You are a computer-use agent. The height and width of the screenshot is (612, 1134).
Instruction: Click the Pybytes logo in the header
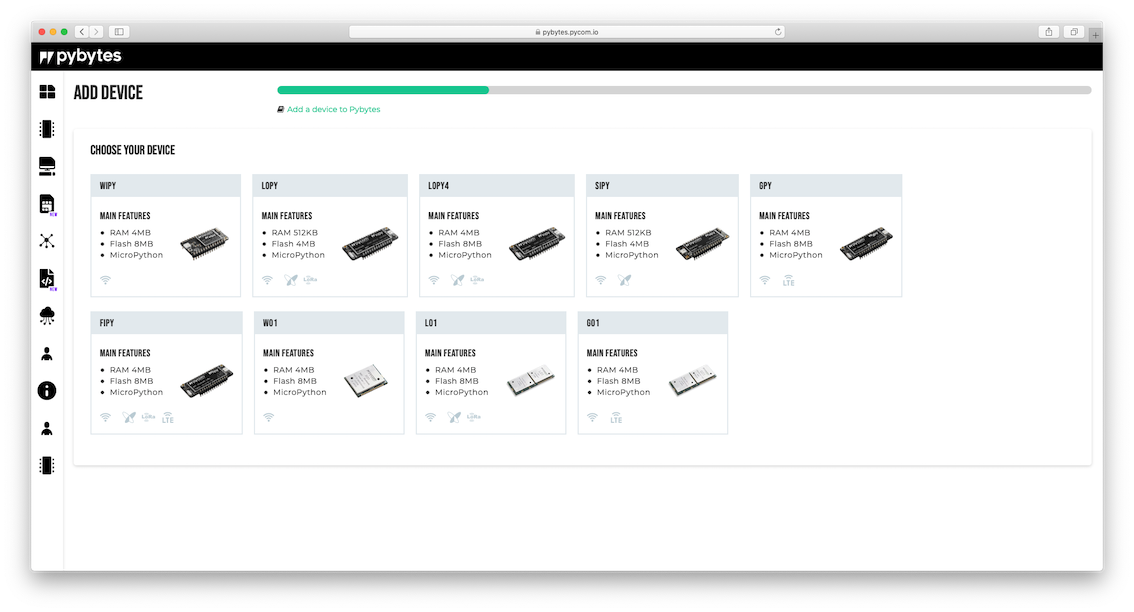tap(81, 57)
